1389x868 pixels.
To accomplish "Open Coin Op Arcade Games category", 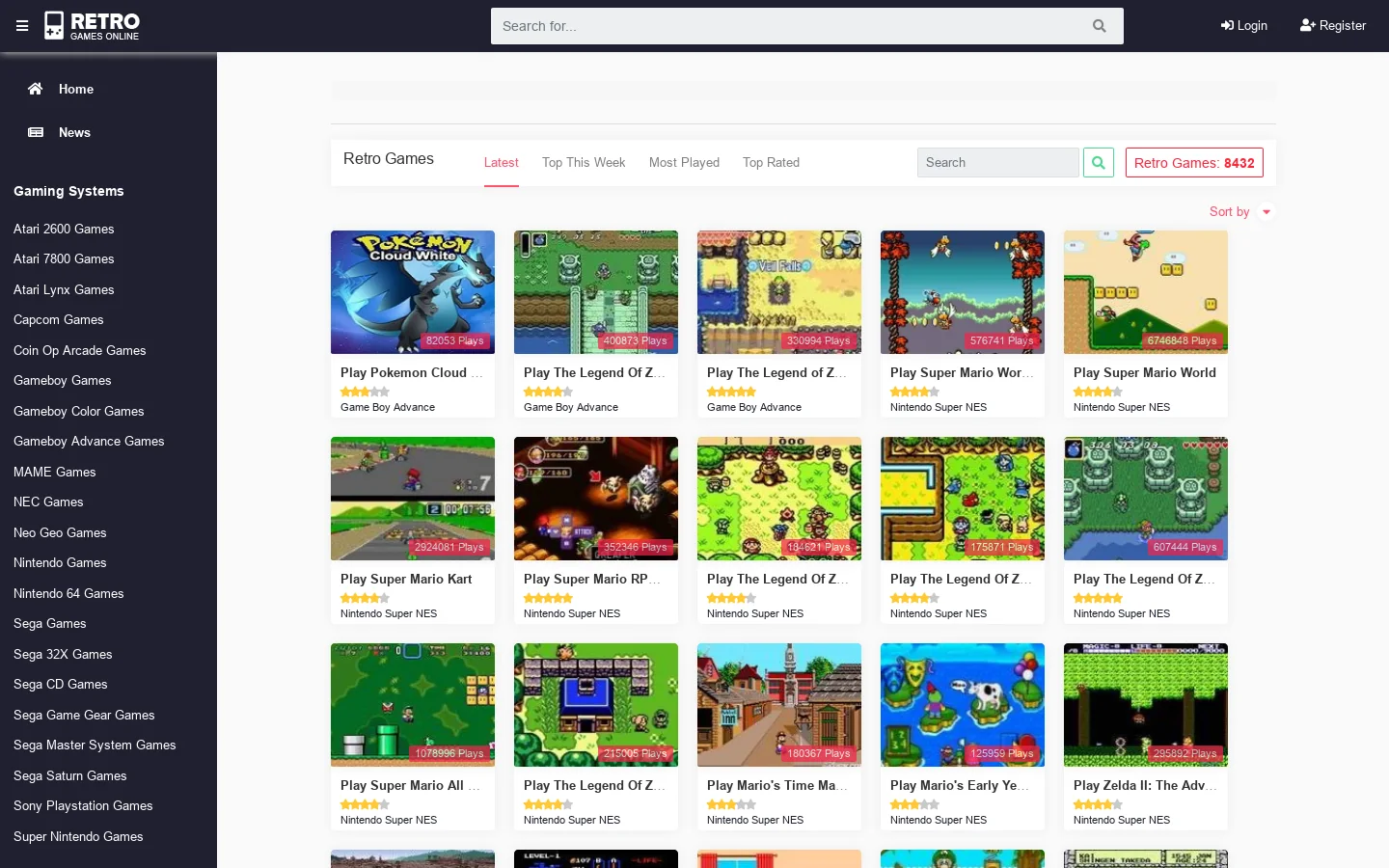I will tap(80, 350).
